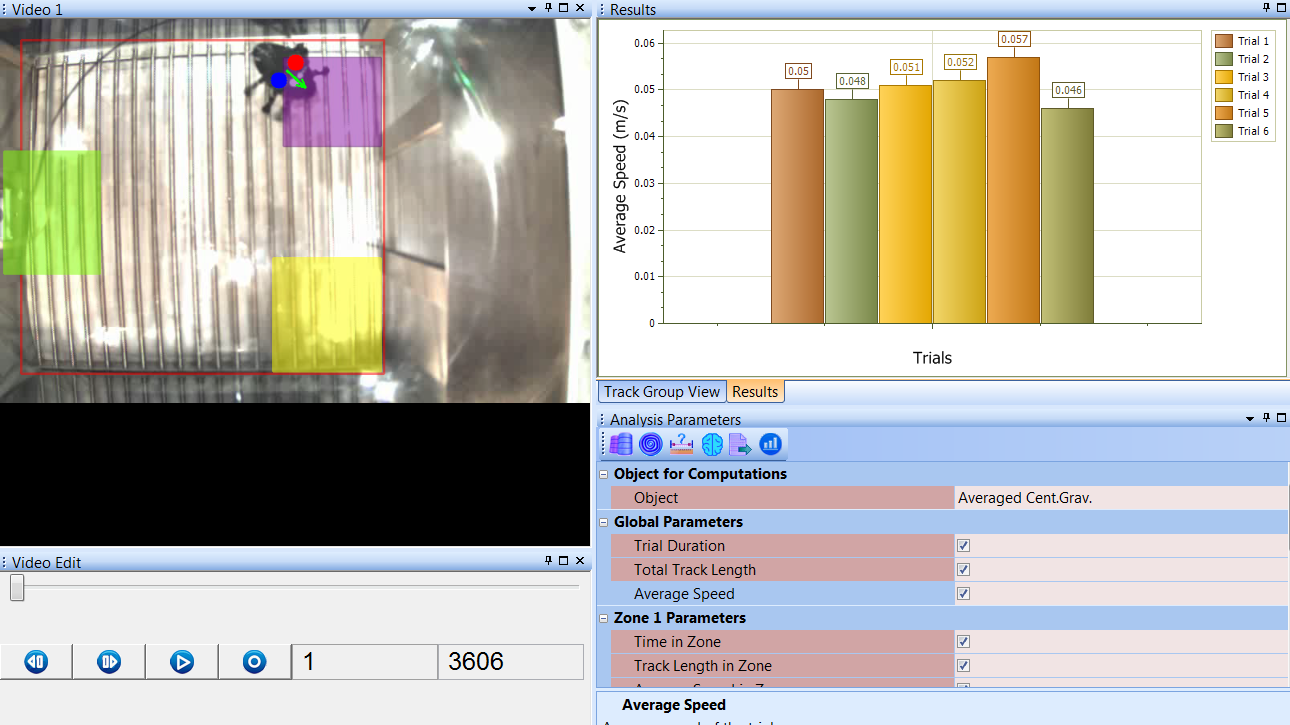Step forward one video frame

pyautogui.click(x=109, y=662)
